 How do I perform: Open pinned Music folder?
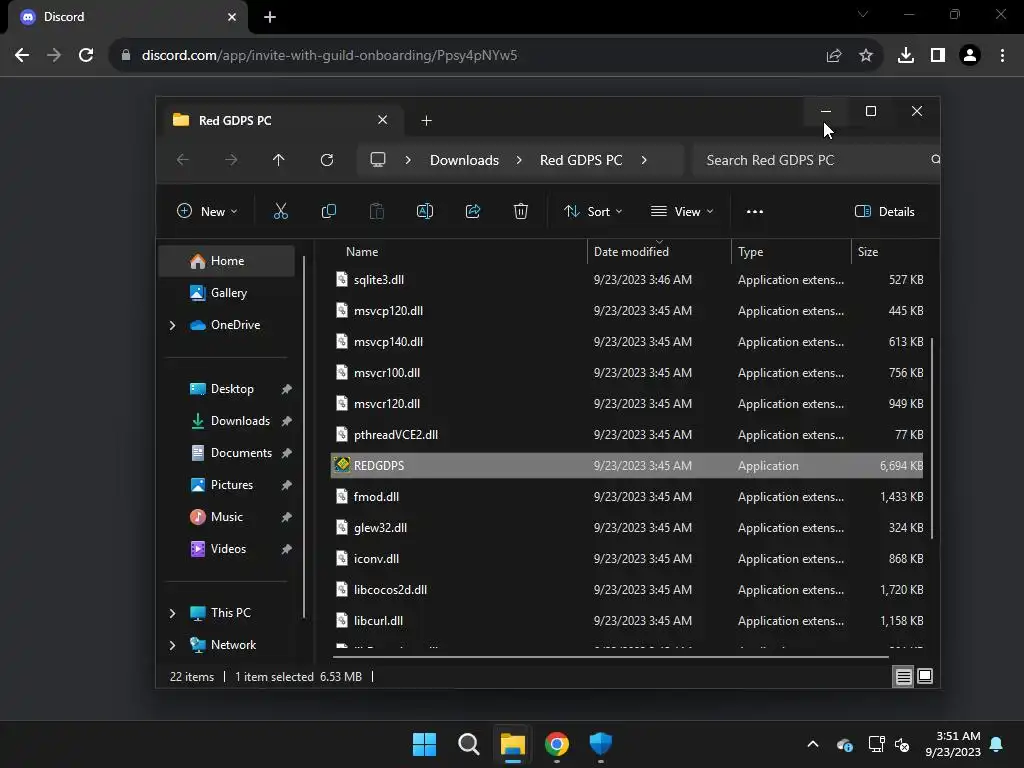[227, 517]
